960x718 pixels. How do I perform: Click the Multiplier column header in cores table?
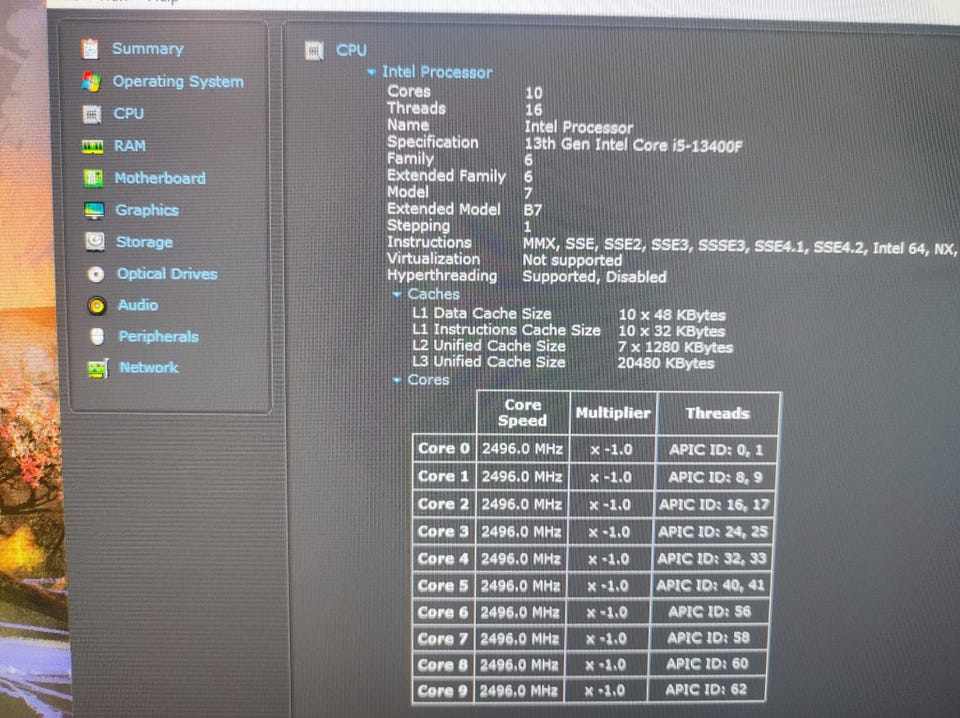point(612,412)
